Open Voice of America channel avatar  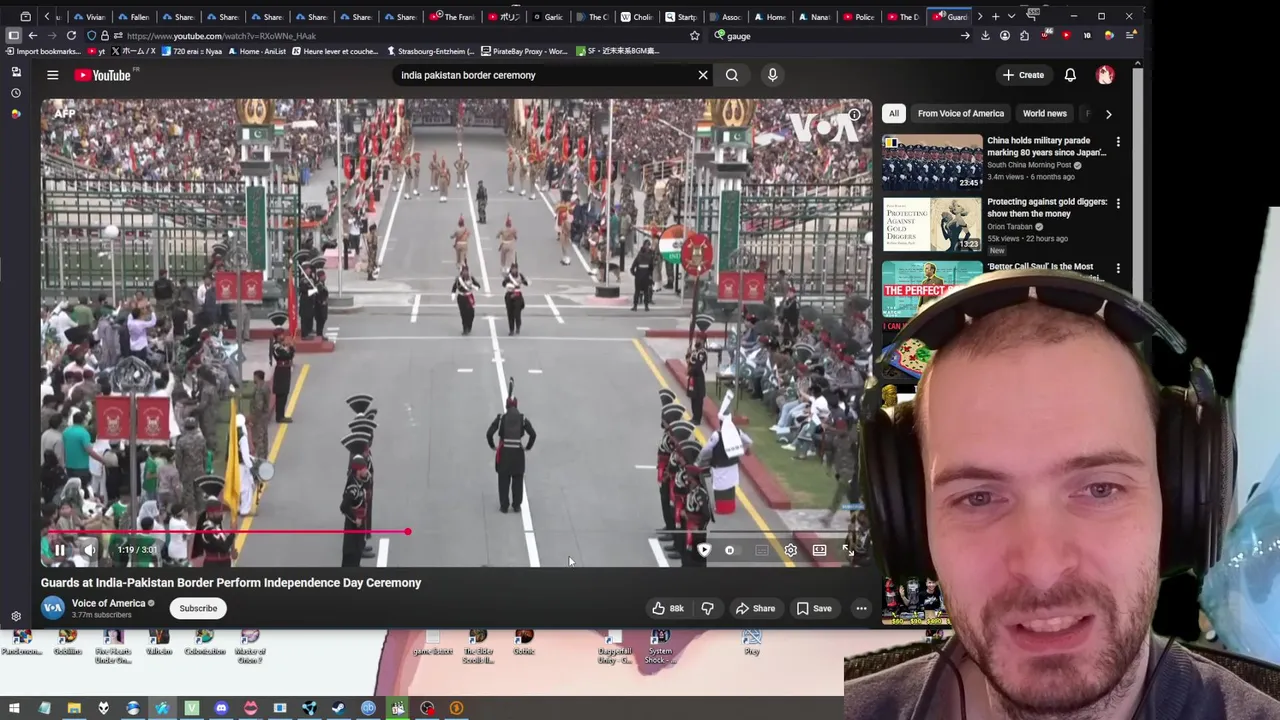tap(53, 608)
